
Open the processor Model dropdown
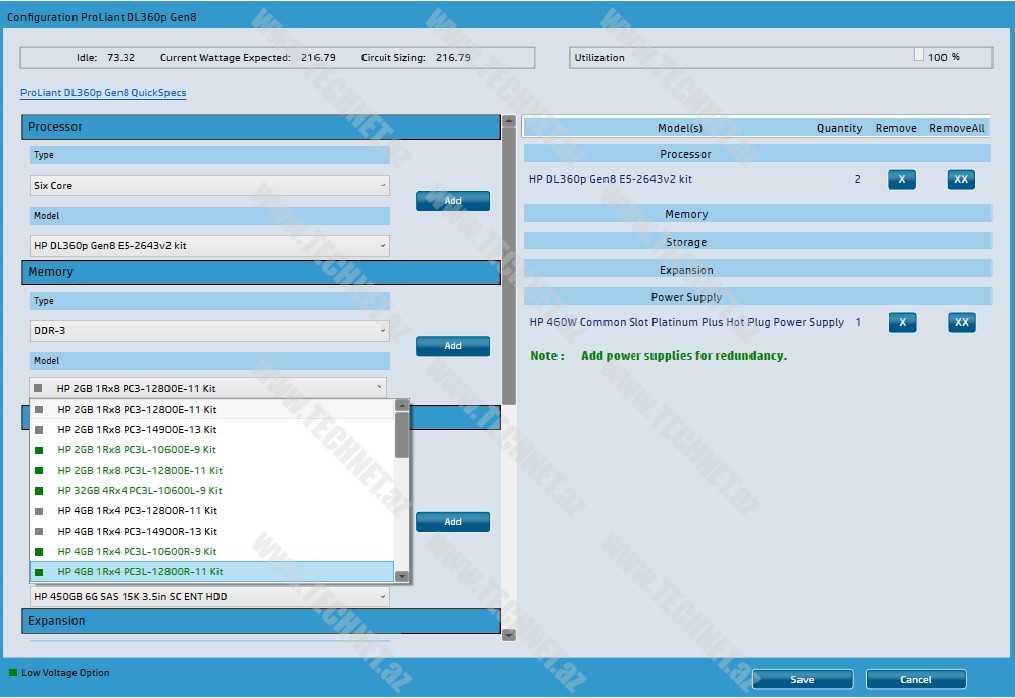pyautogui.click(x=209, y=246)
